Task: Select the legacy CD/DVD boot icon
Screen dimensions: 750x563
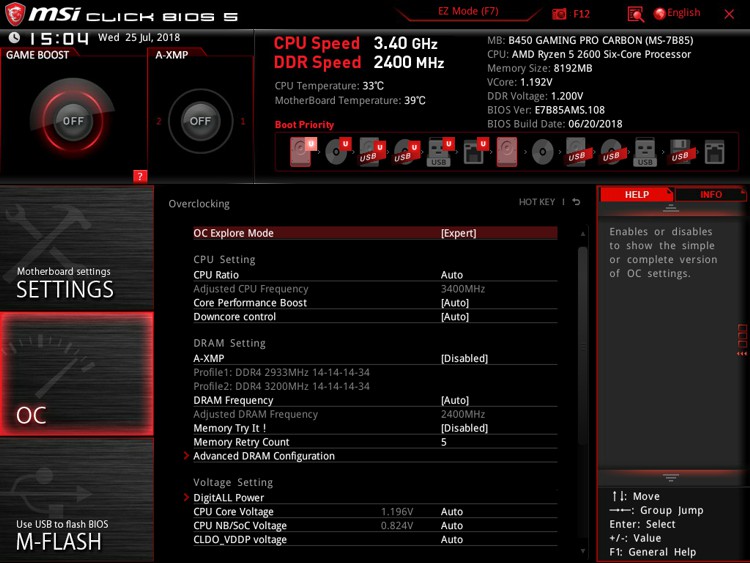Action: click(x=542, y=152)
